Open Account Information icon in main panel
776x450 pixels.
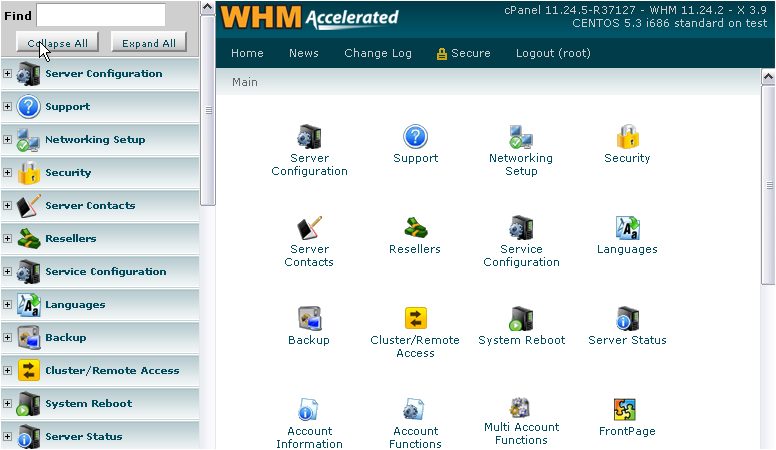[x=308, y=409]
